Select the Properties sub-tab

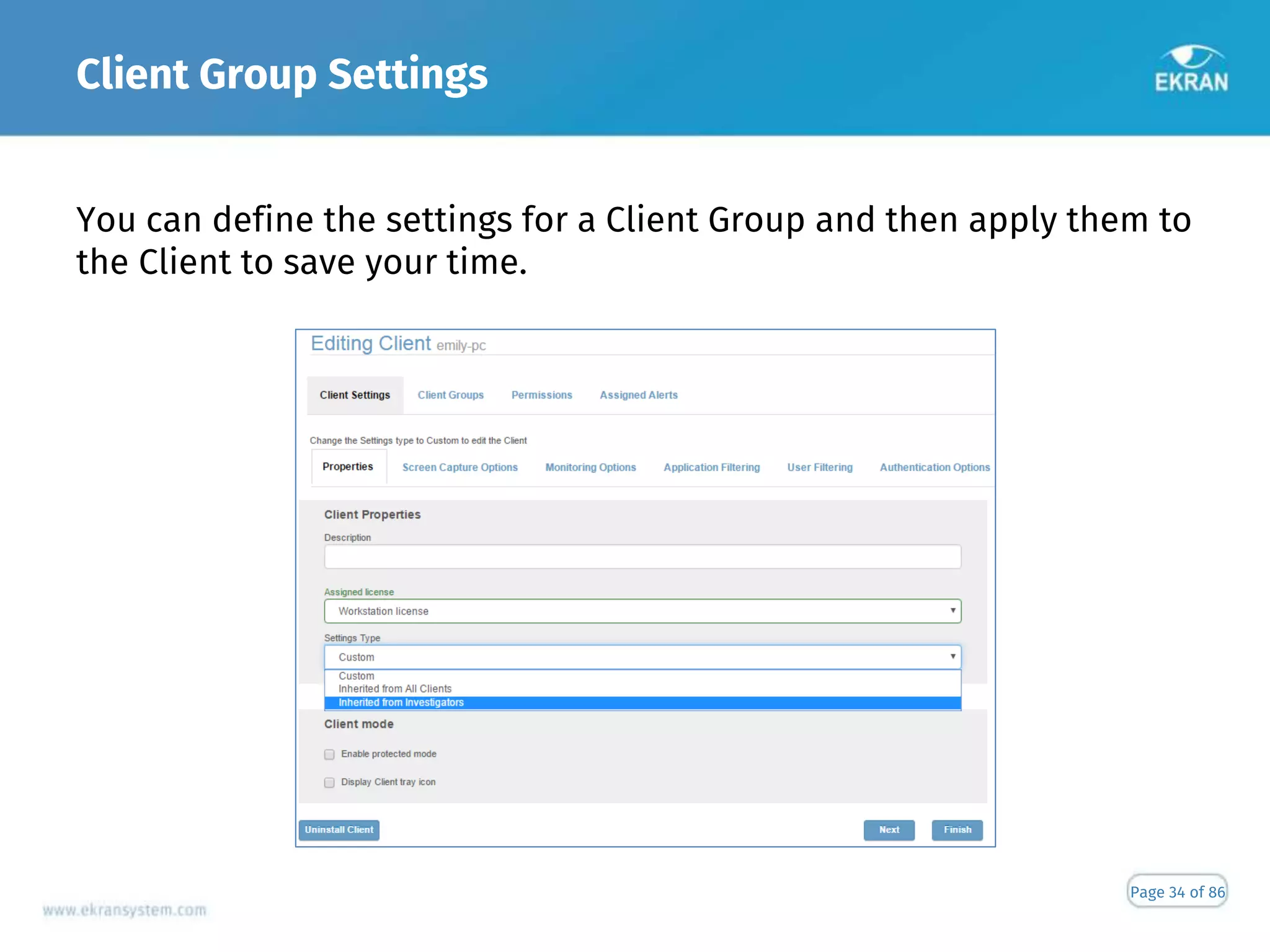348,467
